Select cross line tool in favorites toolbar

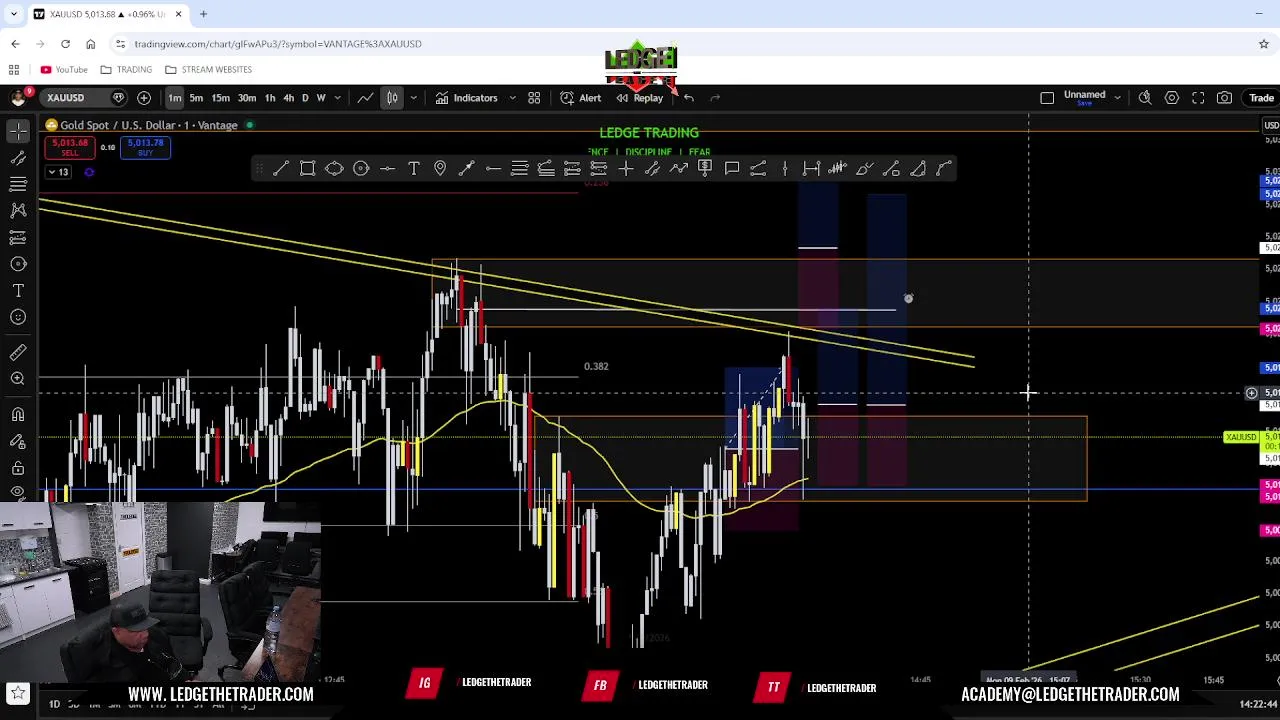(626, 168)
